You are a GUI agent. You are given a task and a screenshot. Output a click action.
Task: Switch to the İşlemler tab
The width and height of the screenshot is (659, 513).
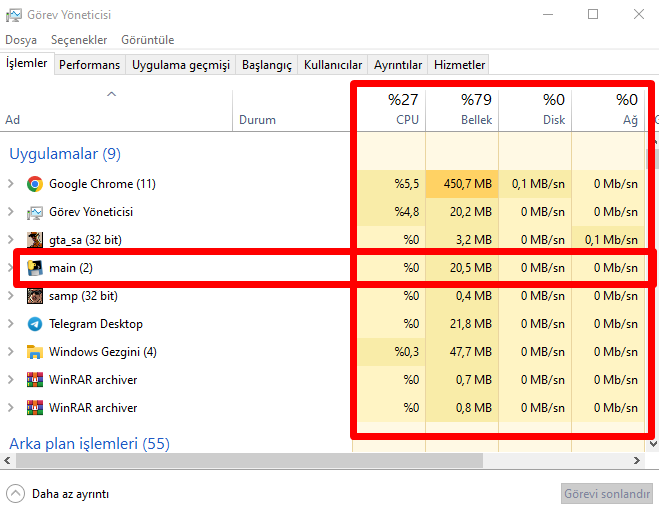(27, 63)
